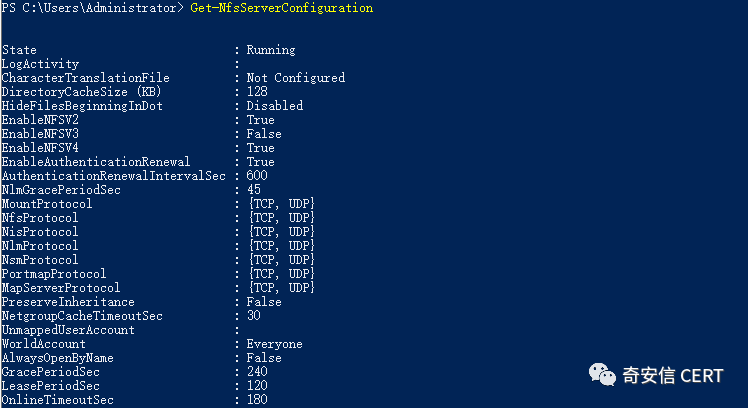Click the OnlineTimeoutSec value 180

point(257,400)
